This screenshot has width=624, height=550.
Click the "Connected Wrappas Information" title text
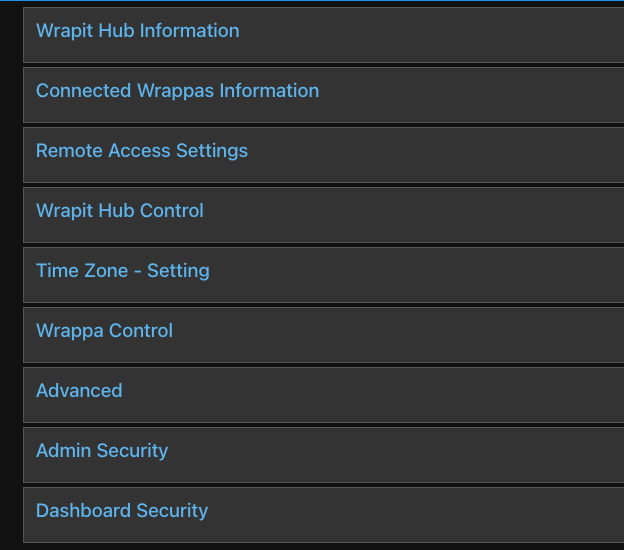click(177, 91)
